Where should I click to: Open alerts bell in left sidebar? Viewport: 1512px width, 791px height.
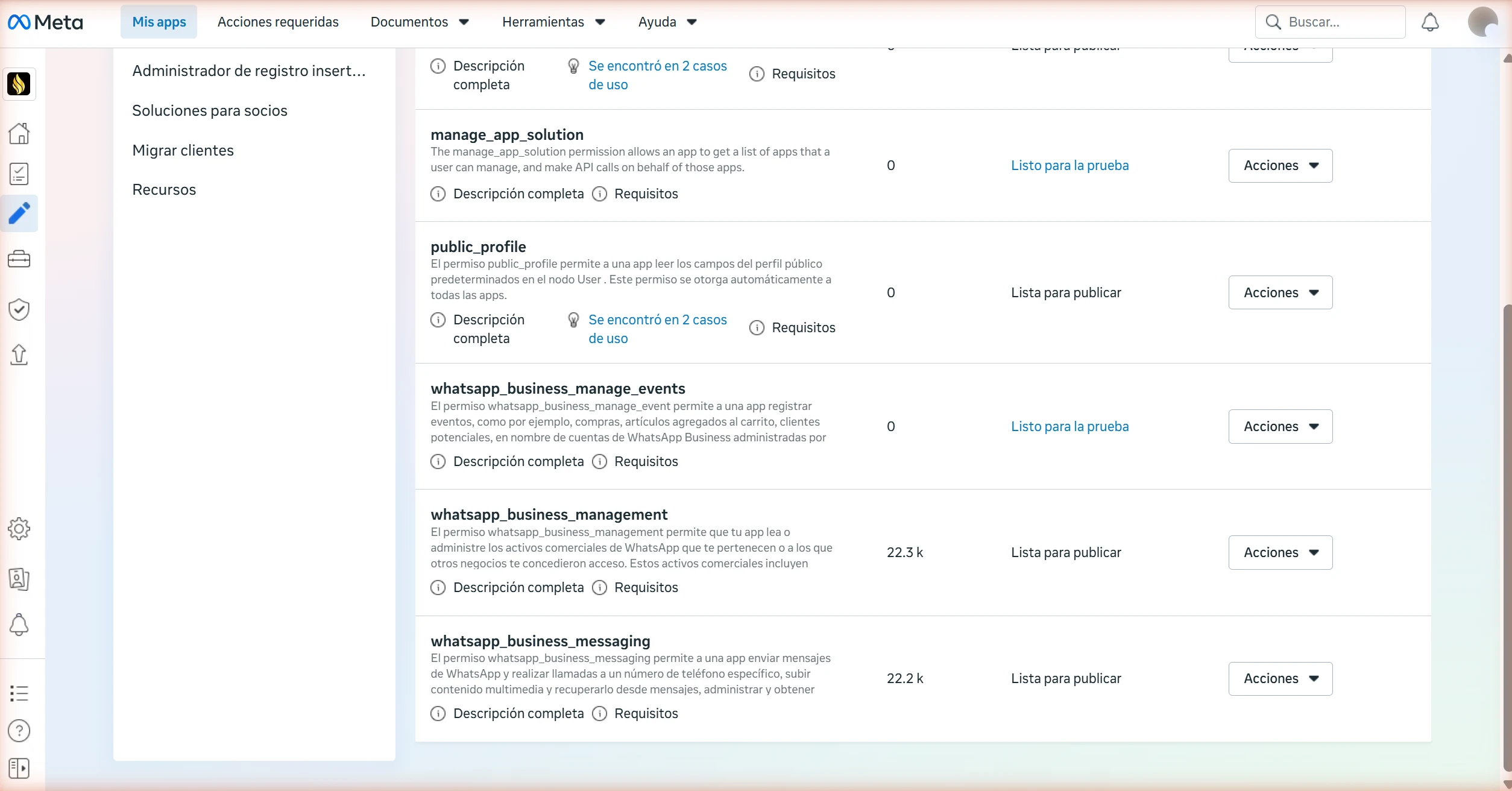point(19,625)
